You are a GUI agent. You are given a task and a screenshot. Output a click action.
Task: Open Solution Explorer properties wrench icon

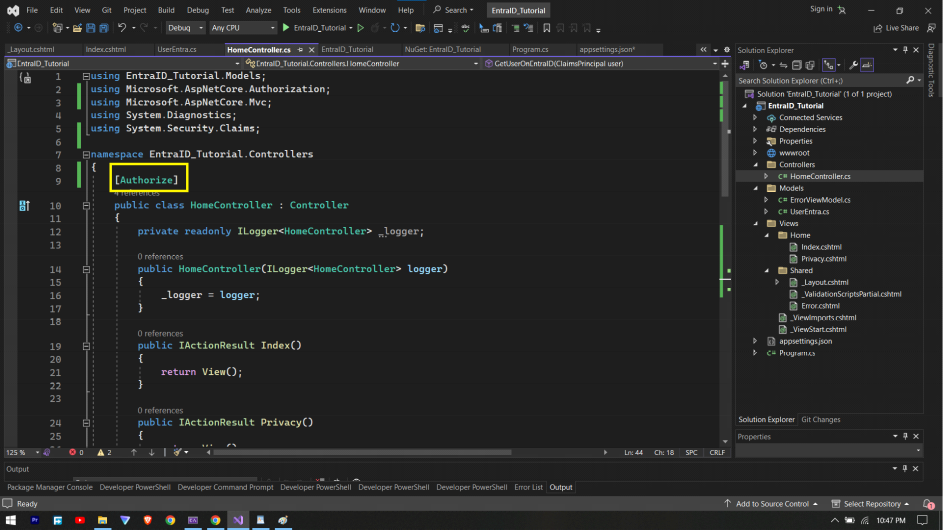coord(853,66)
